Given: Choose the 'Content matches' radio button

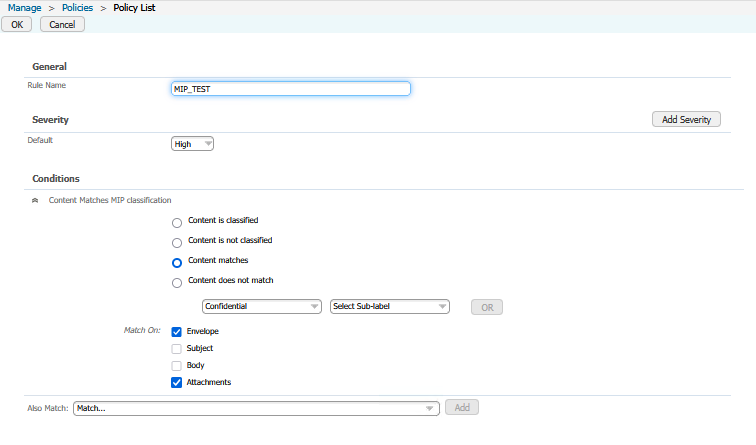Looking at the screenshot, I should click(x=177, y=263).
